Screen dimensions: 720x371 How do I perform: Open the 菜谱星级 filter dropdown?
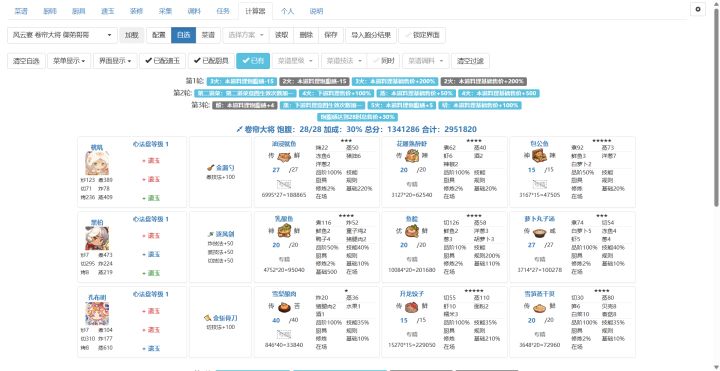coord(295,61)
